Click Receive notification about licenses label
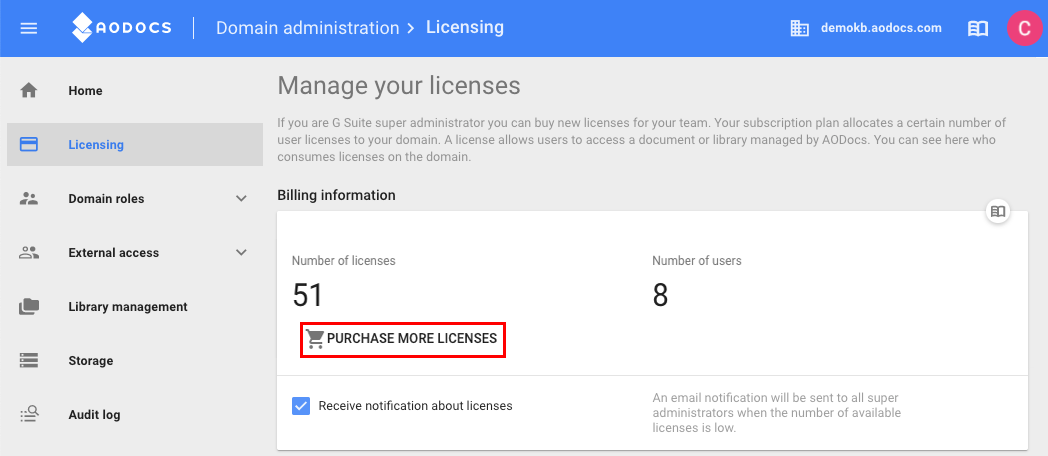Viewport: 1048px width, 456px height. [x=416, y=406]
